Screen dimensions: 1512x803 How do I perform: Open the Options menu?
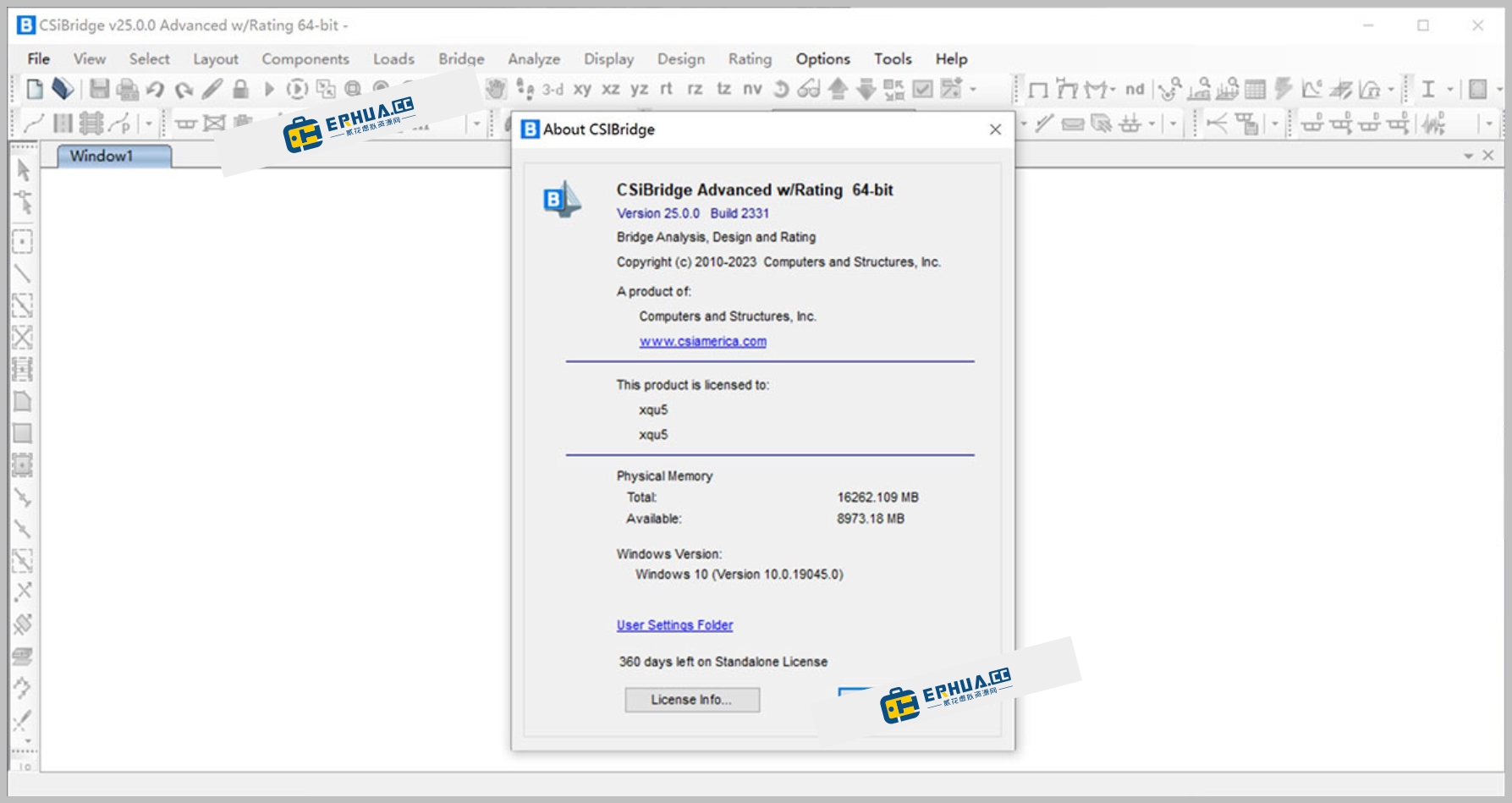(x=822, y=59)
